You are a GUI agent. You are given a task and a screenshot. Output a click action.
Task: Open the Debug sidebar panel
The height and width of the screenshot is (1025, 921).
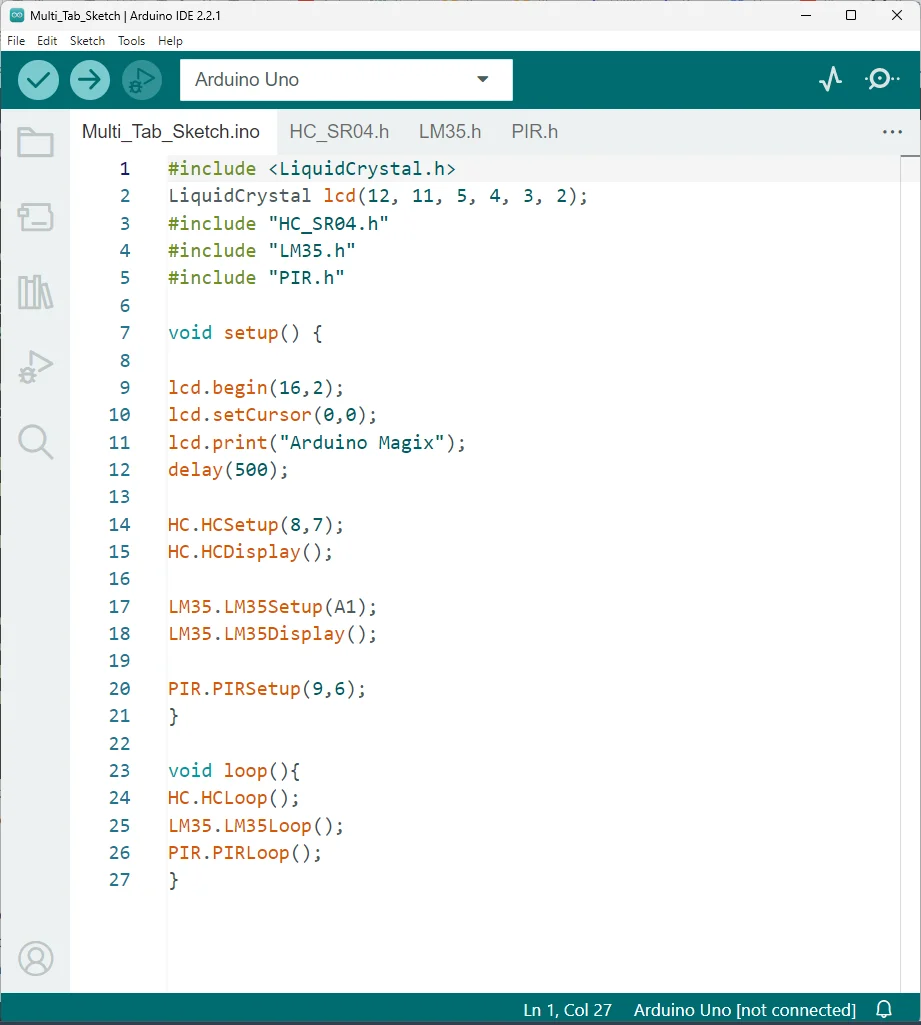35,367
